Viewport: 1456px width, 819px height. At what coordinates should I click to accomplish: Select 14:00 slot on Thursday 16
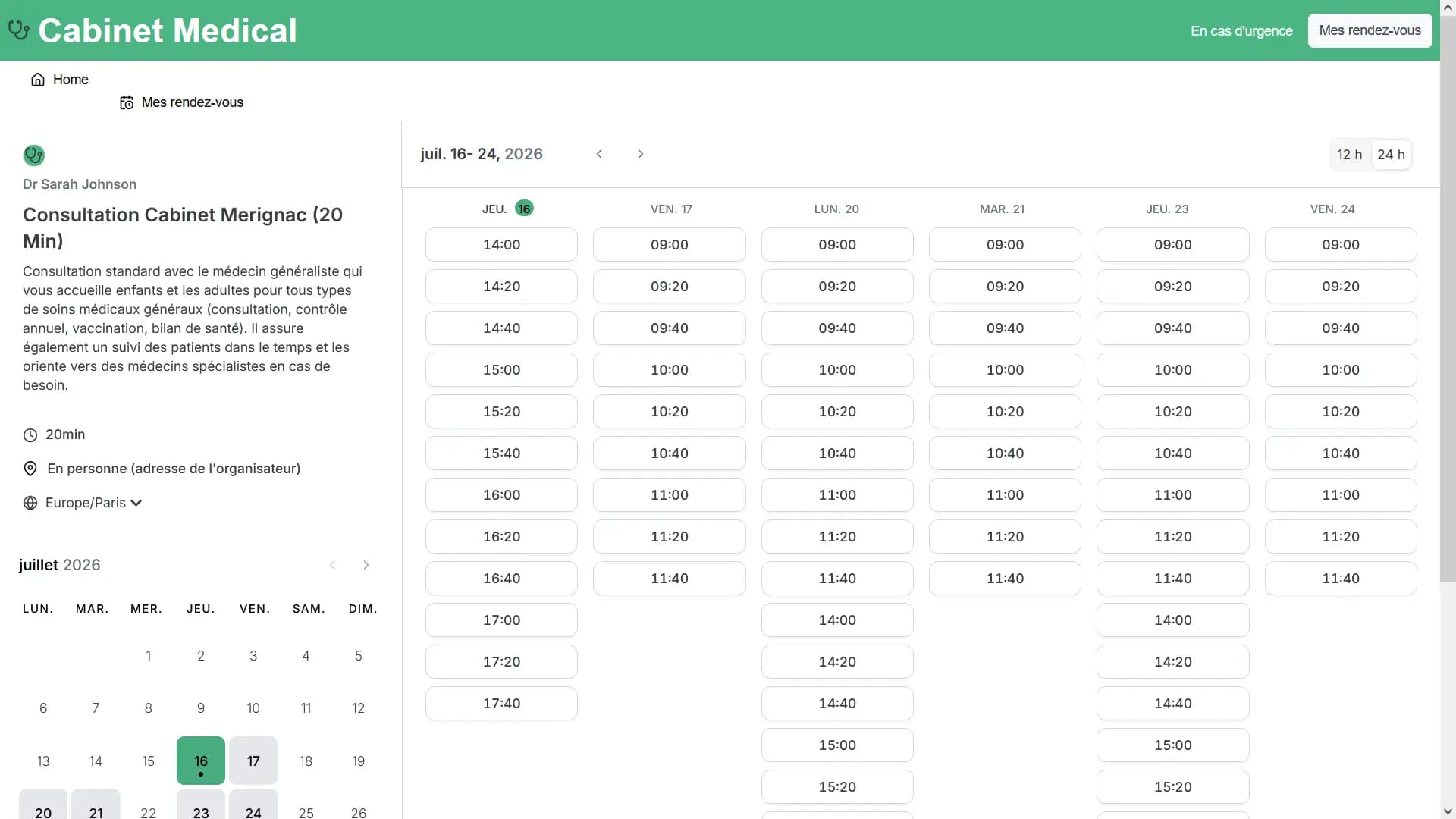(501, 245)
